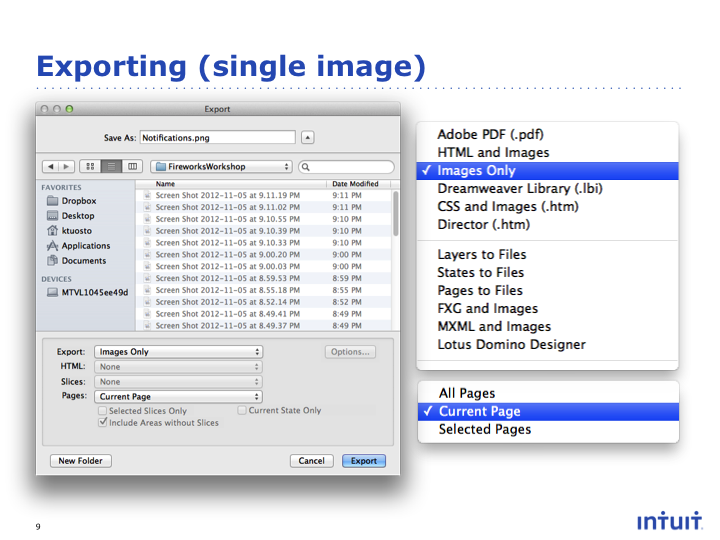Choose Layers to Files option
Viewport: 720px width, 540px height.
tap(547, 254)
